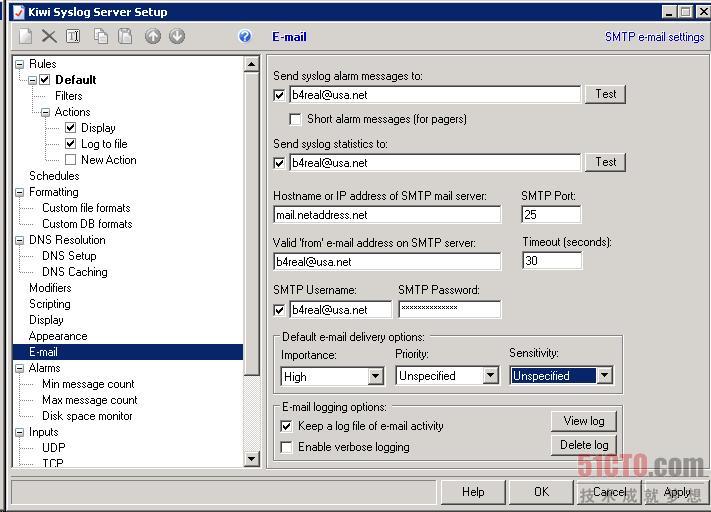Collapse the Inputs tree node
The image size is (711, 512).
[19, 432]
